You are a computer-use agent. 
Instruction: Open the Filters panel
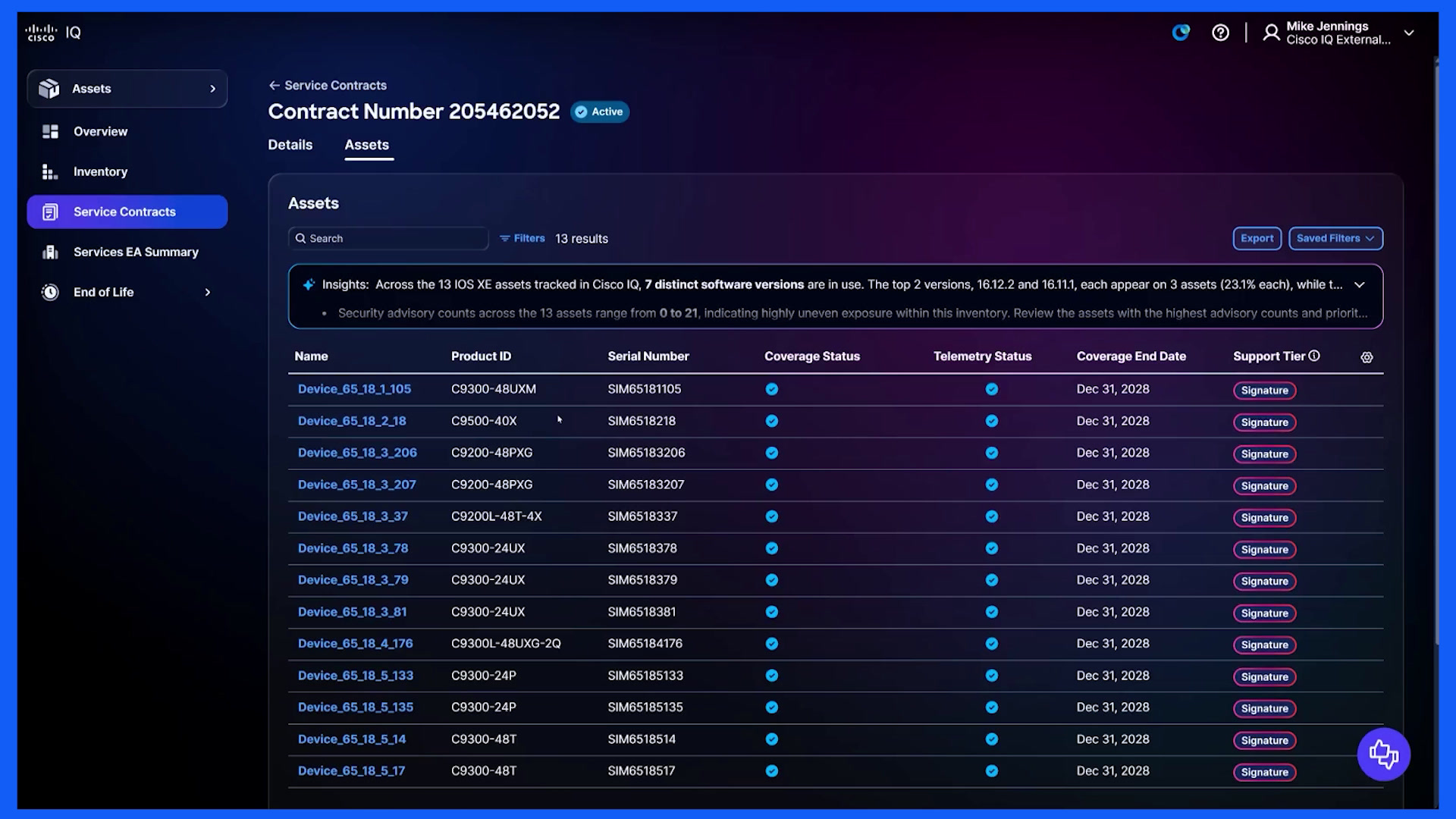click(x=522, y=238)
